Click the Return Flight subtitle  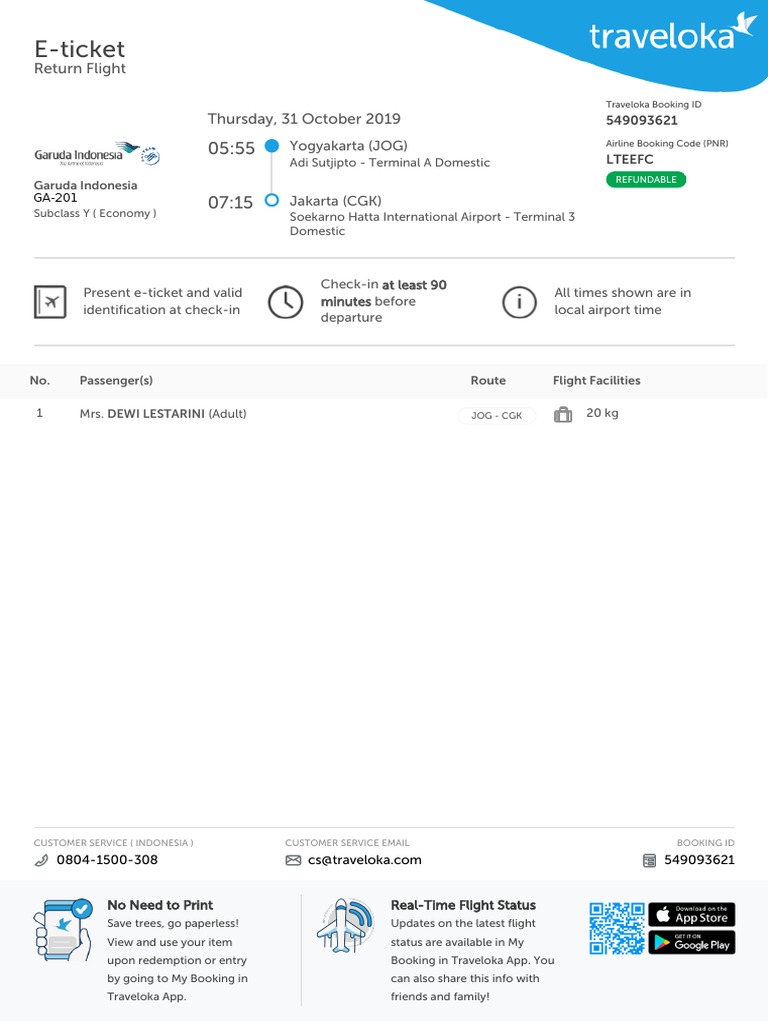(x=80, y=69)
